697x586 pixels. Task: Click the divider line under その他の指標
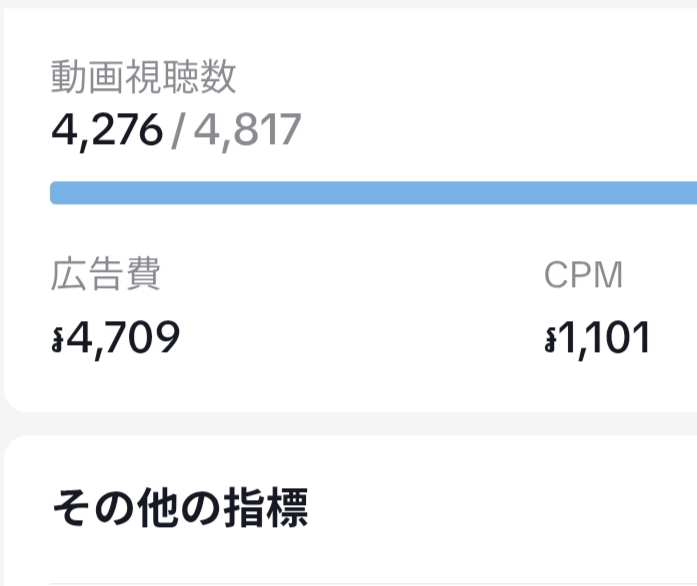pyautogui.click(x=372, y=583)
